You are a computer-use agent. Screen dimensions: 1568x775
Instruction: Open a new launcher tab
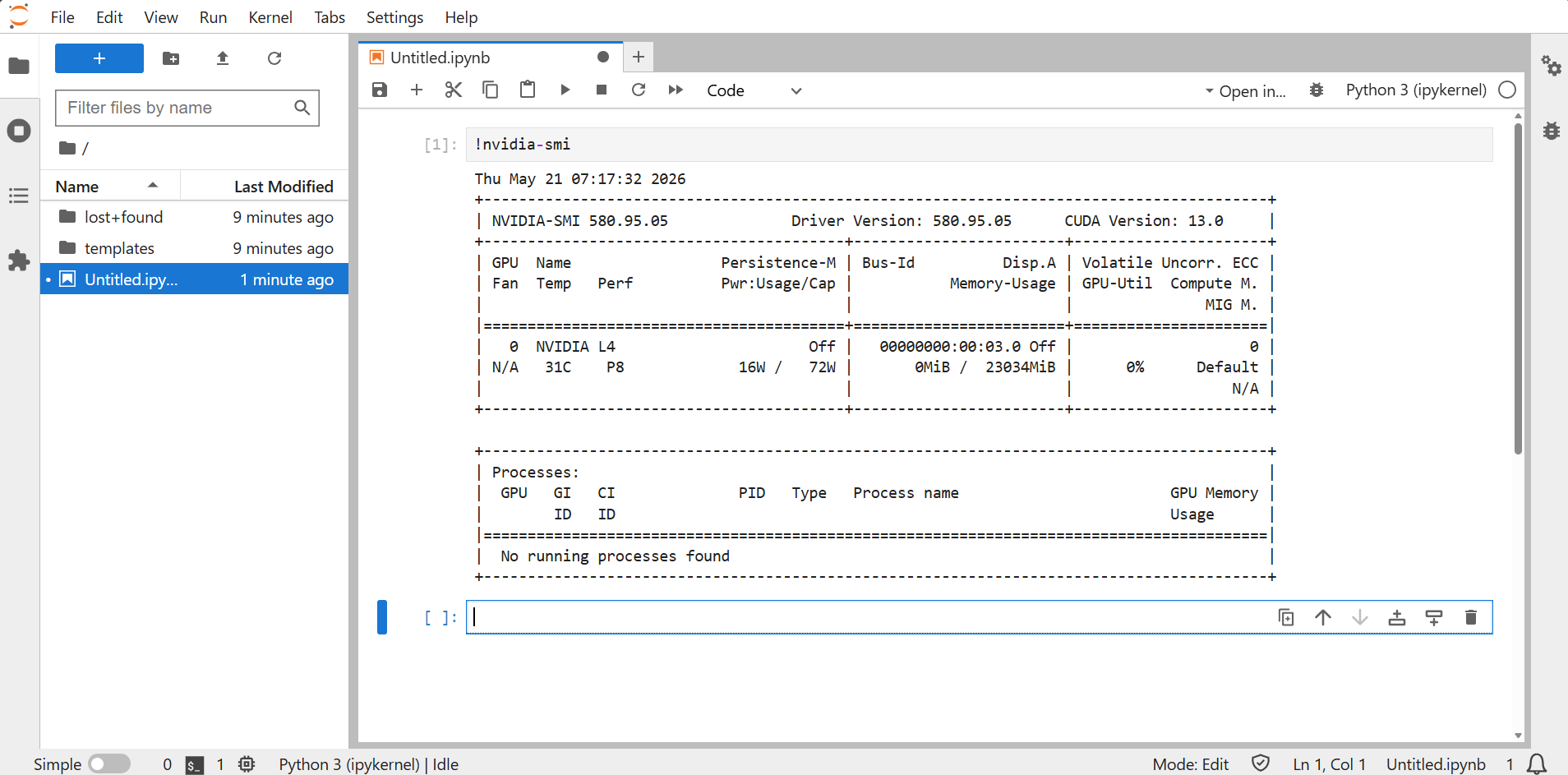tap(639, 57)
